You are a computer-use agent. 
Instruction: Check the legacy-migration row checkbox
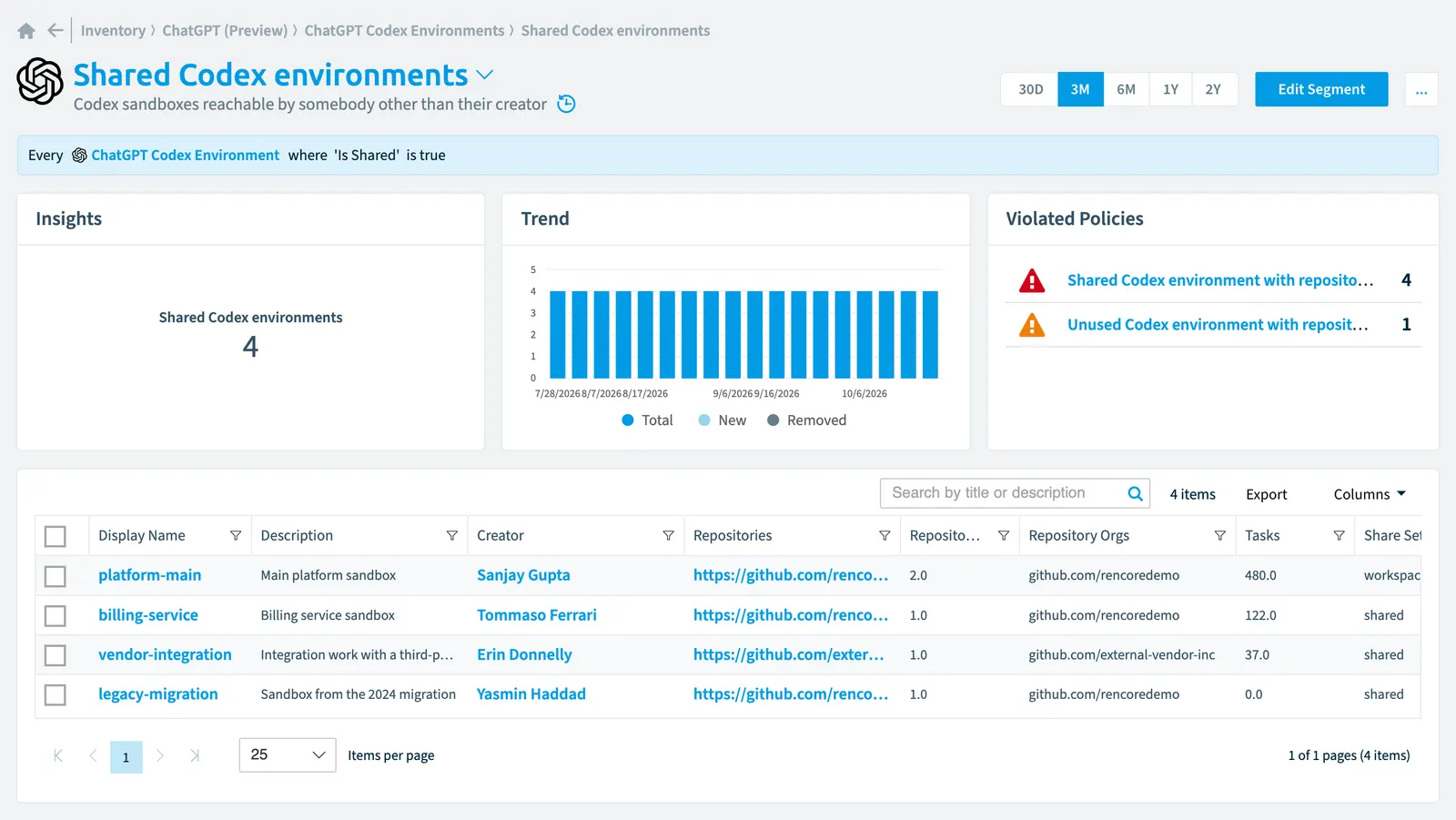(56, 695)
